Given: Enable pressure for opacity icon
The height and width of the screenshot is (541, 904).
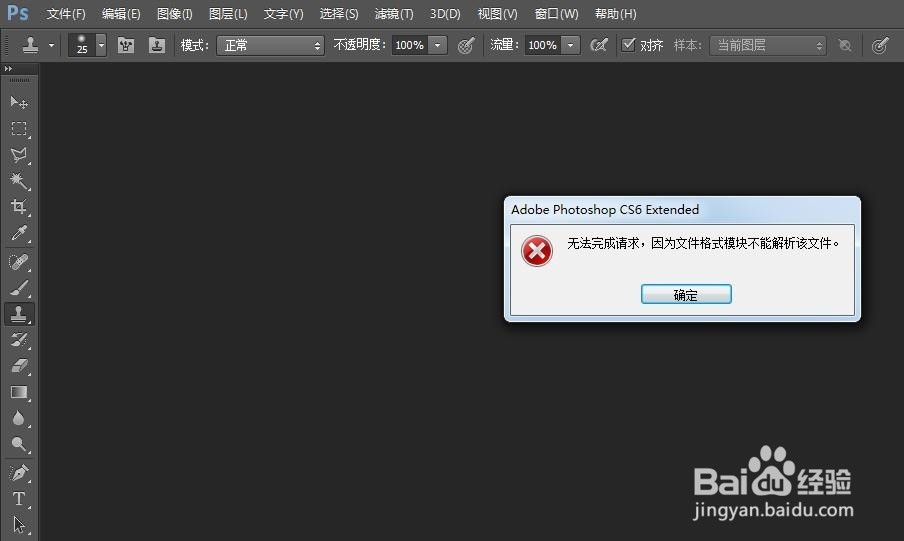Looking at the screenshot, I should tap(466, 45).
